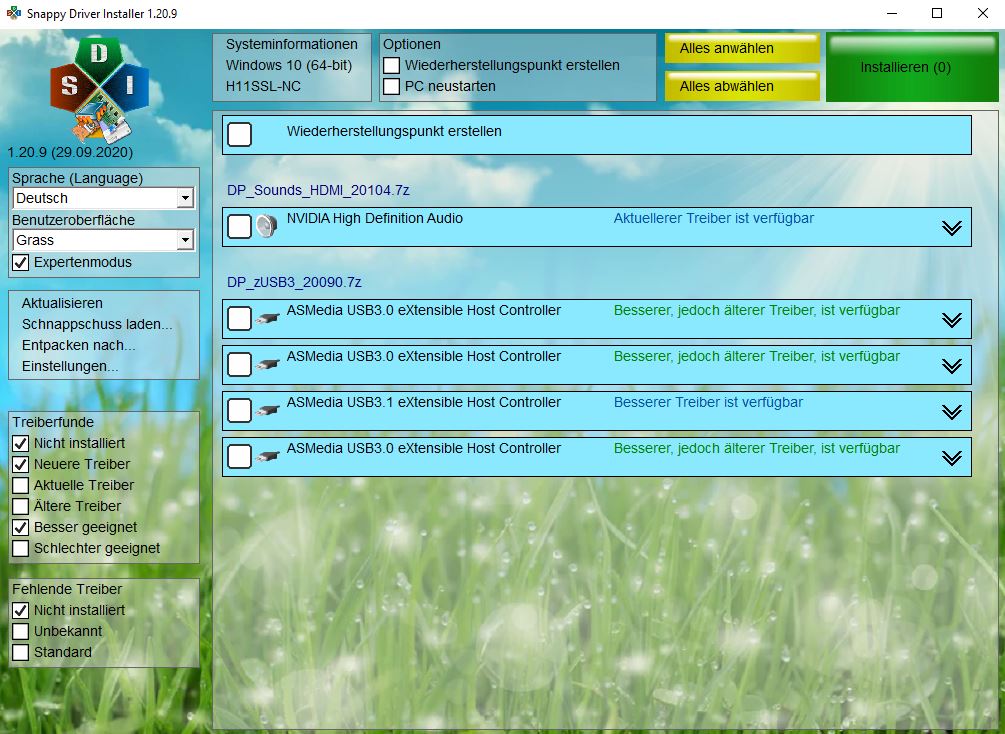The image size is (1005, 734).
Task: Check the large Wiederherstellungspunkt erstellen list box
Action: pyautogui.click(x=240, y=135)
